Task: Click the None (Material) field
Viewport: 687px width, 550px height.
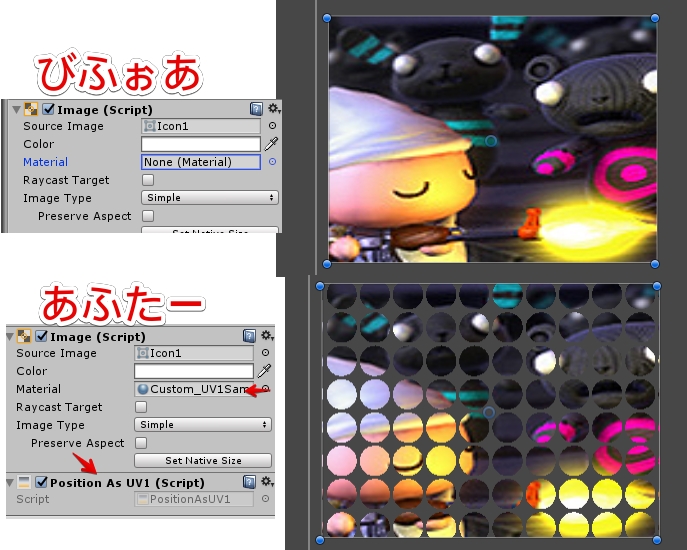Action: click(201, 162)
